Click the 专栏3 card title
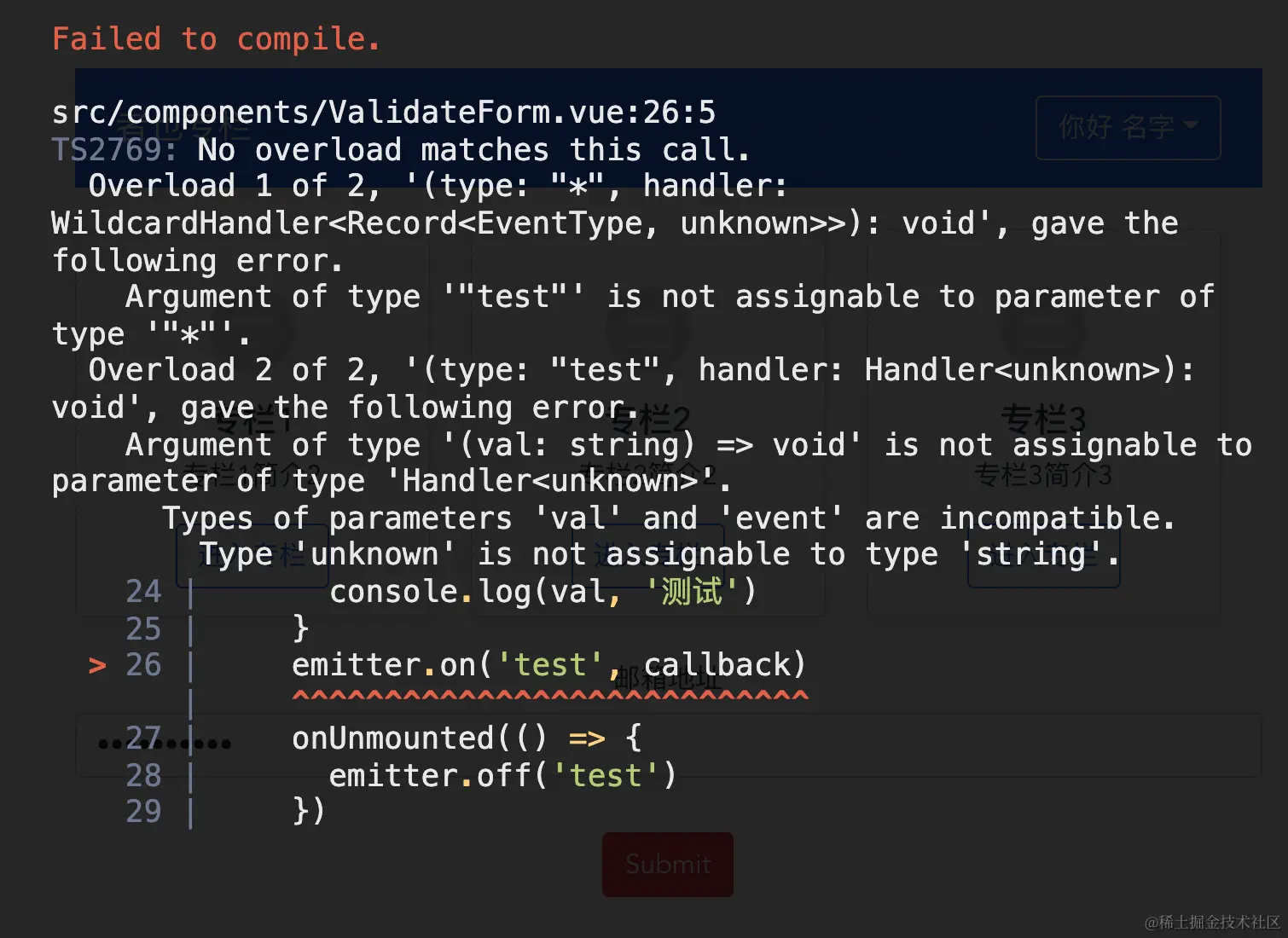The width and height of the screenshot is (1288, 938). [1042, 420]
